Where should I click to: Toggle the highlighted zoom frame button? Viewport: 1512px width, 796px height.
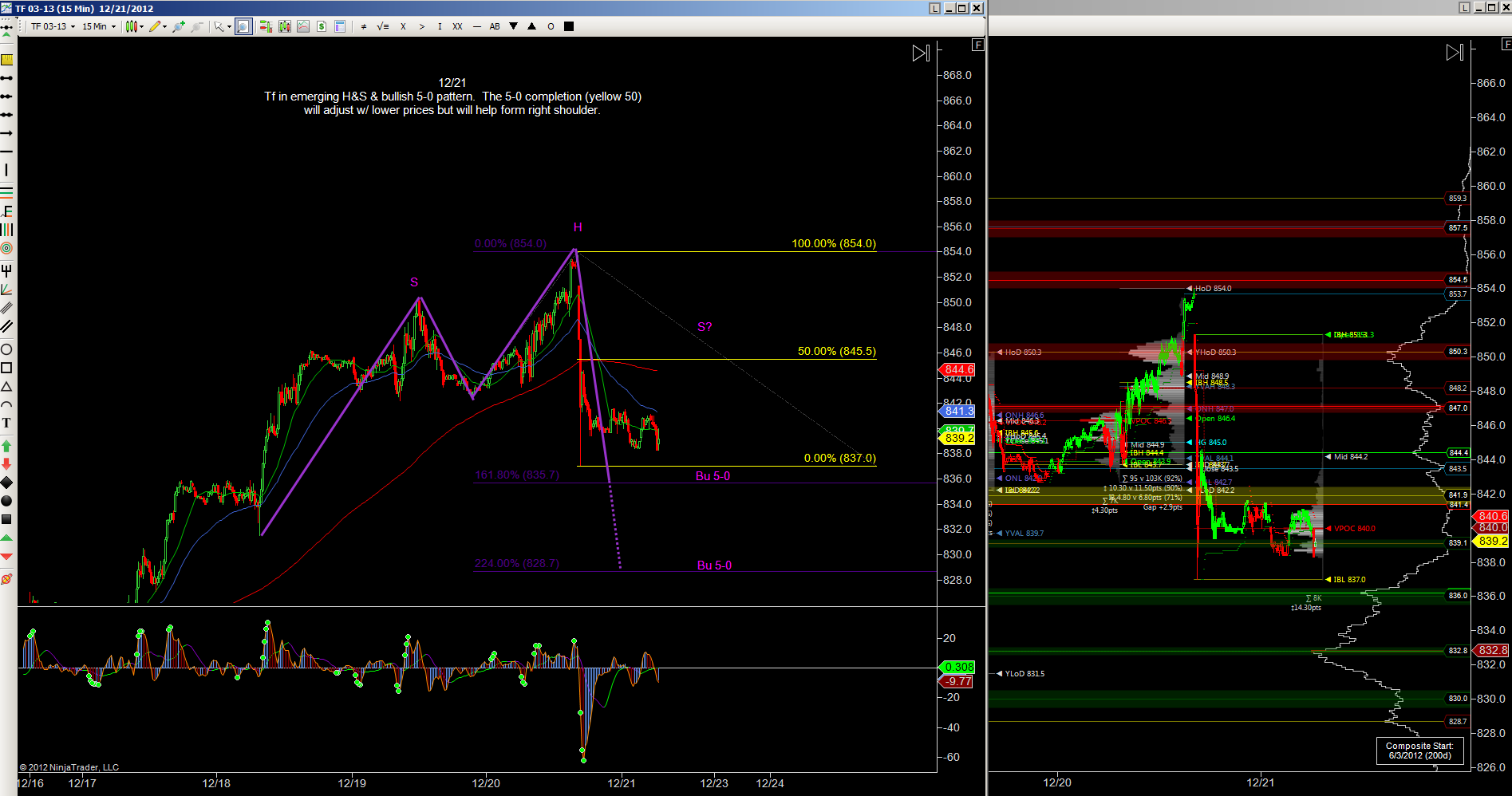click(243, 26)
